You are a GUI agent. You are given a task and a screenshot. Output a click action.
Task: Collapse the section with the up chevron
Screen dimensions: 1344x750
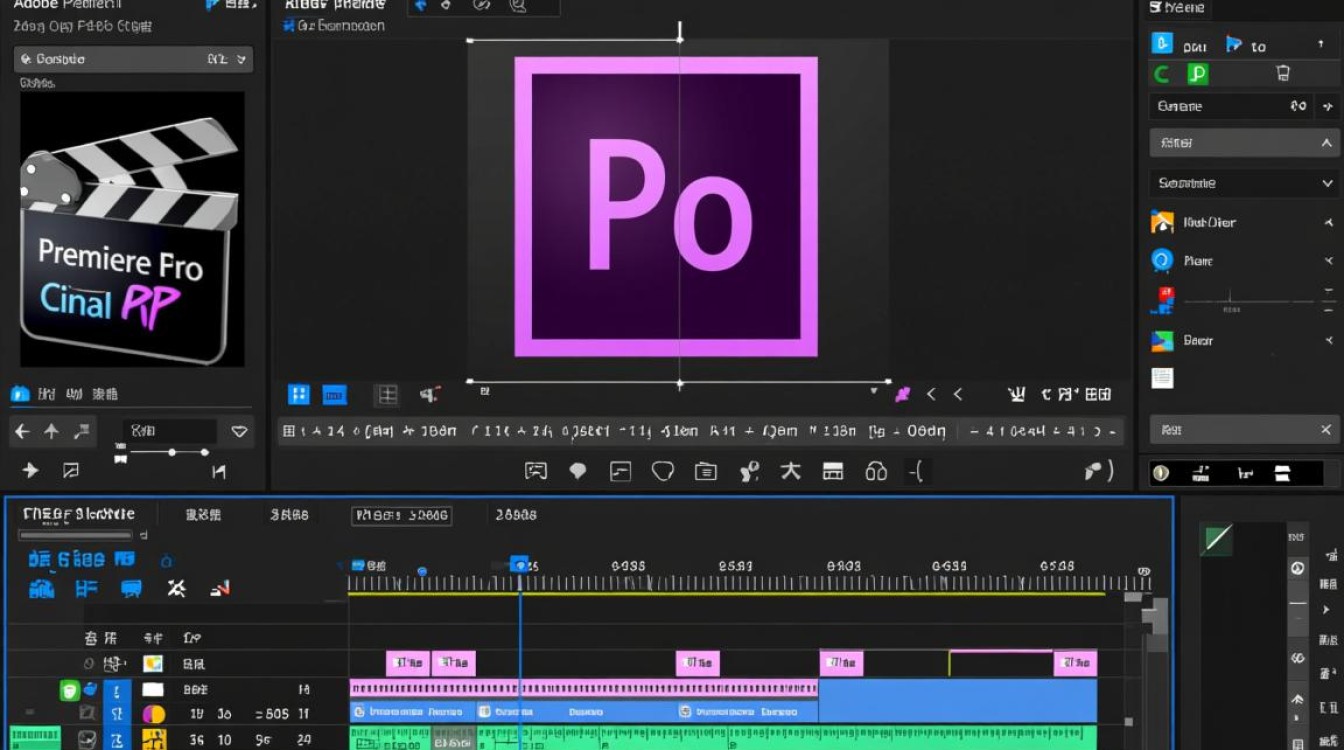pos(1328,143)
